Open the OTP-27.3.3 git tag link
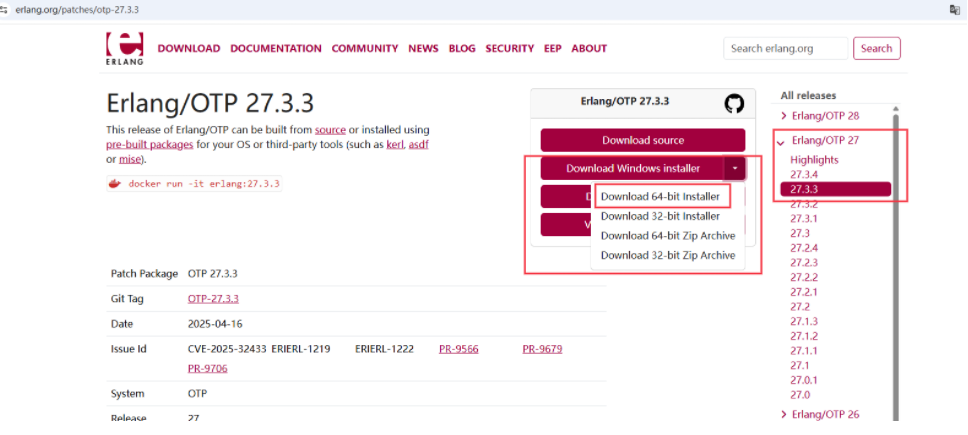The width and height of the screenshot is (968, 435). pos(213,299)
